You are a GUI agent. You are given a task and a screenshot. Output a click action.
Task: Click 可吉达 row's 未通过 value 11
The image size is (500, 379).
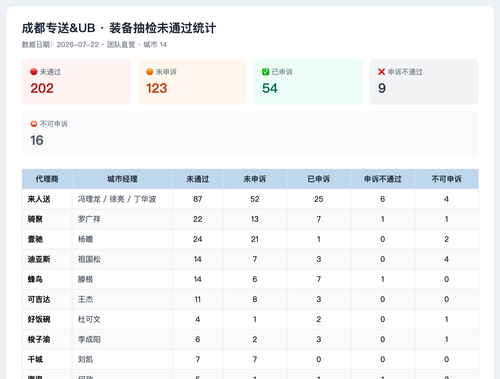198,299
